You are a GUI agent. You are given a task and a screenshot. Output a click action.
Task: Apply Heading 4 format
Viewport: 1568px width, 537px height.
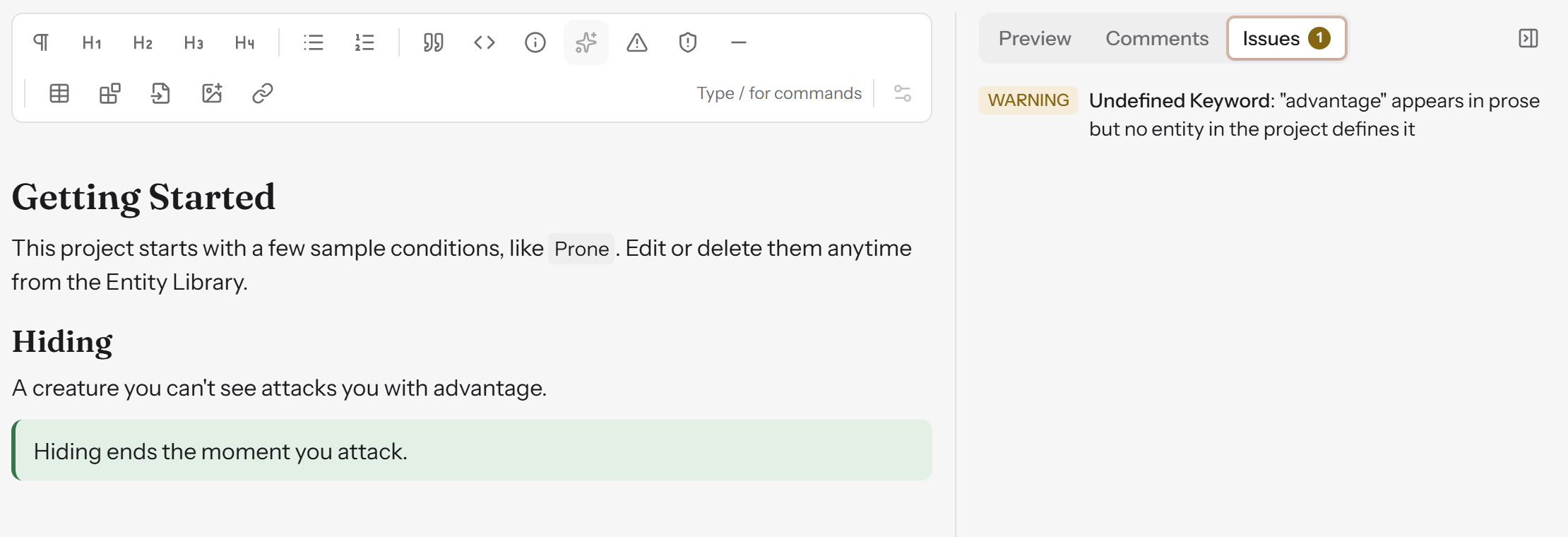point(244,42)
